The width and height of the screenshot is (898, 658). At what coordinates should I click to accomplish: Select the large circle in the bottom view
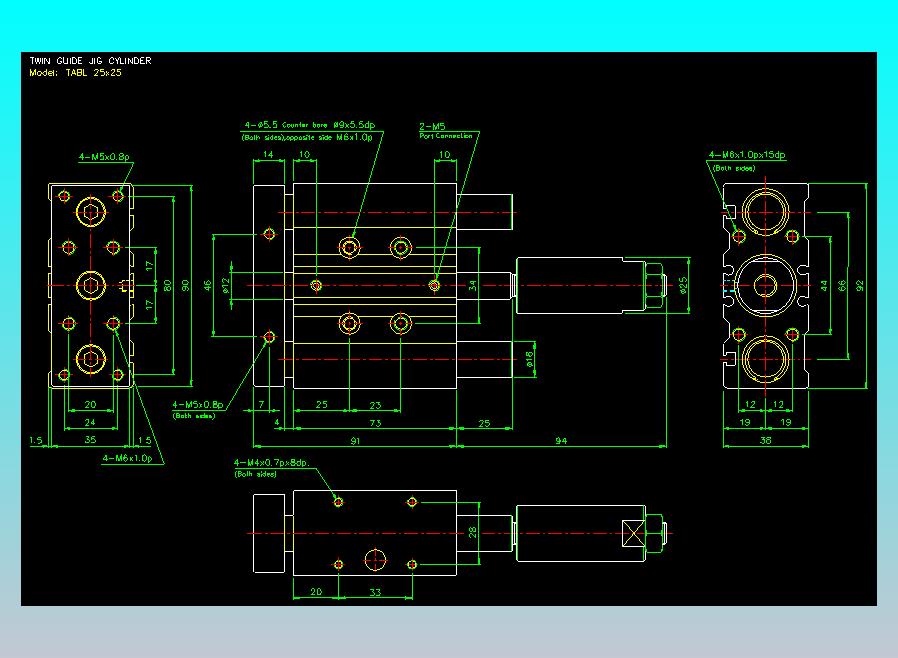coord(375,559)
